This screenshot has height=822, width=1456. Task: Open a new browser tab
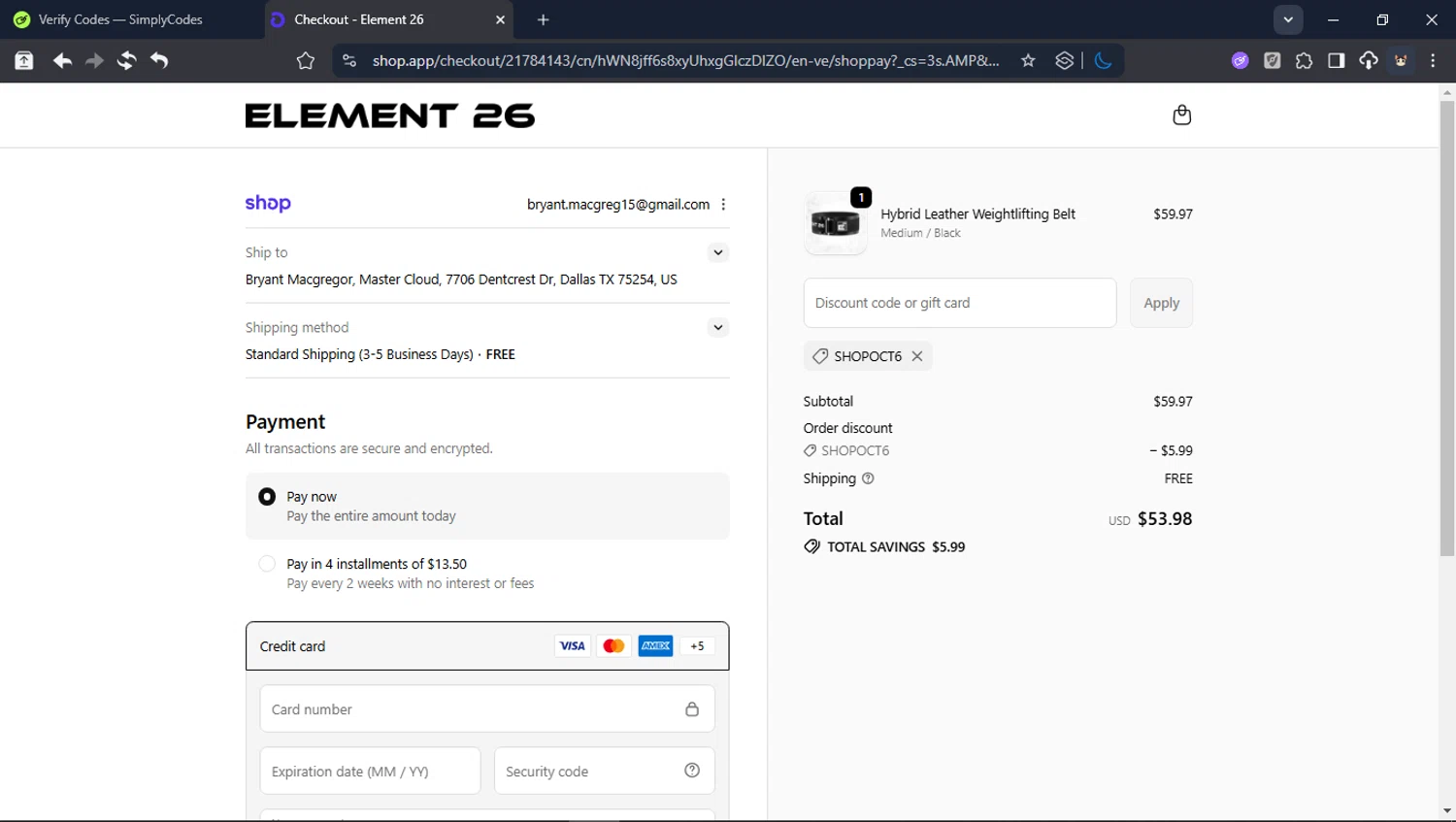tap(543, 19)
